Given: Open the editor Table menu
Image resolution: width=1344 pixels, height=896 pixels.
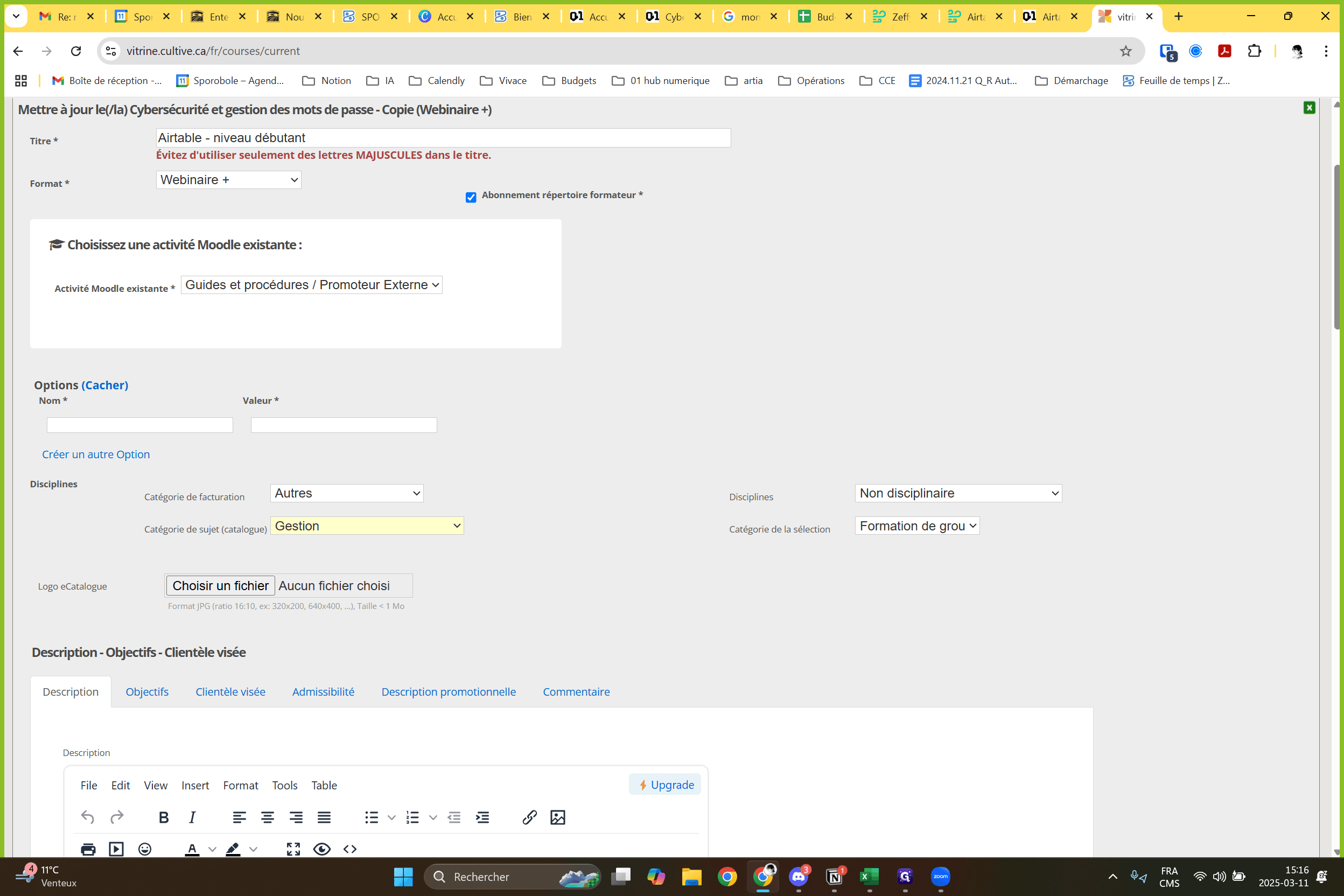Looking at the screenshot, I should (324, 785).
